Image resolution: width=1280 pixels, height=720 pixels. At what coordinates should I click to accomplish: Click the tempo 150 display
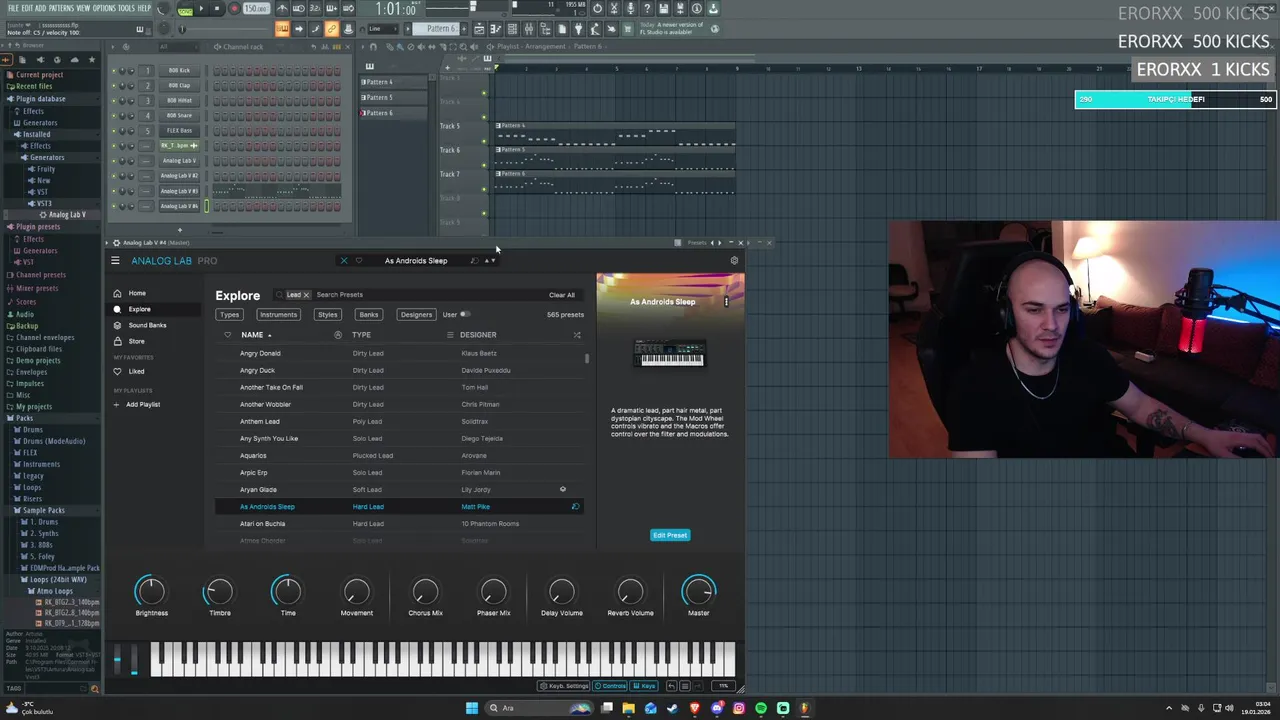click(x=256, y=9)
